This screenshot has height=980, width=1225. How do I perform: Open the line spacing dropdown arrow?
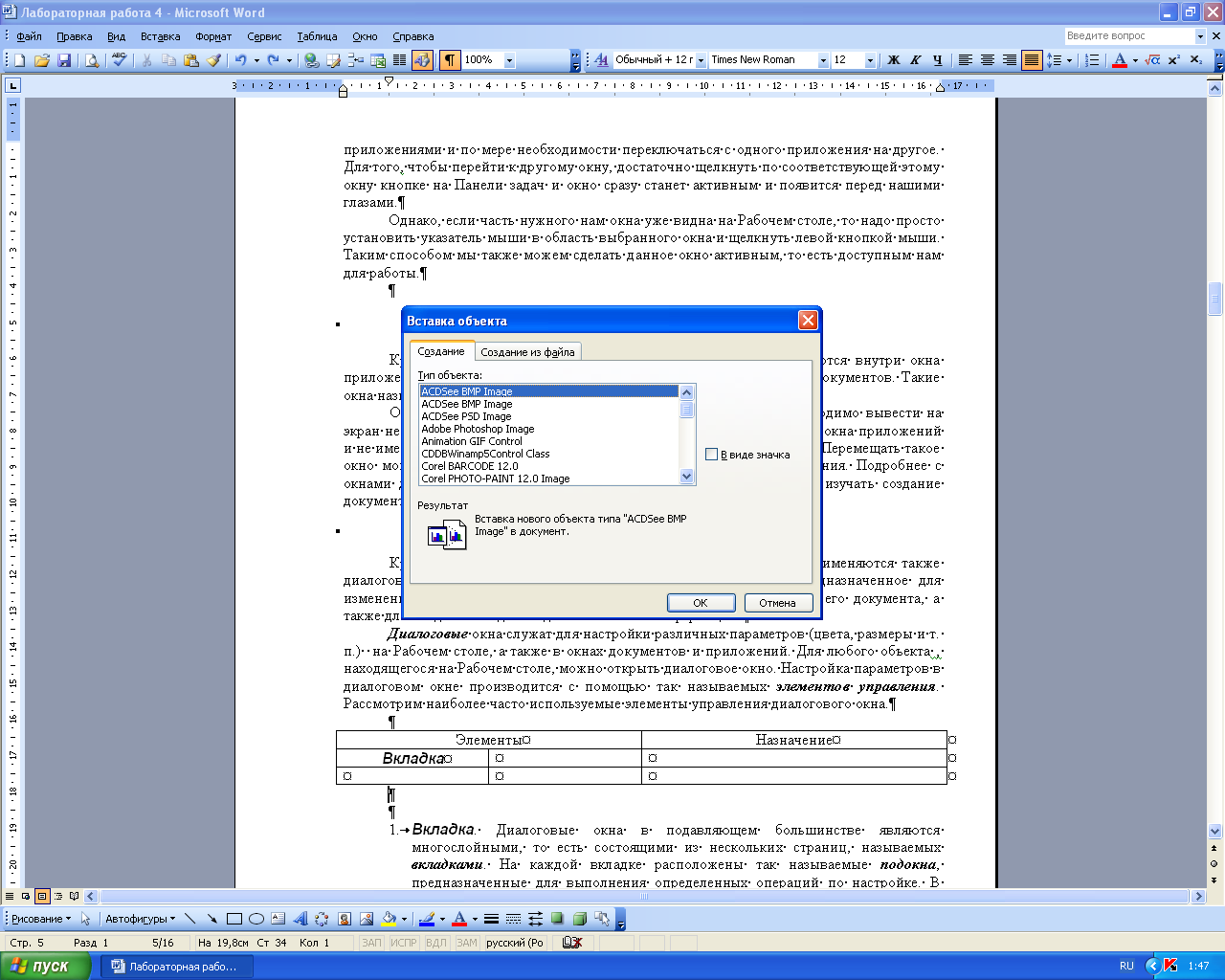coord(1069,60)
